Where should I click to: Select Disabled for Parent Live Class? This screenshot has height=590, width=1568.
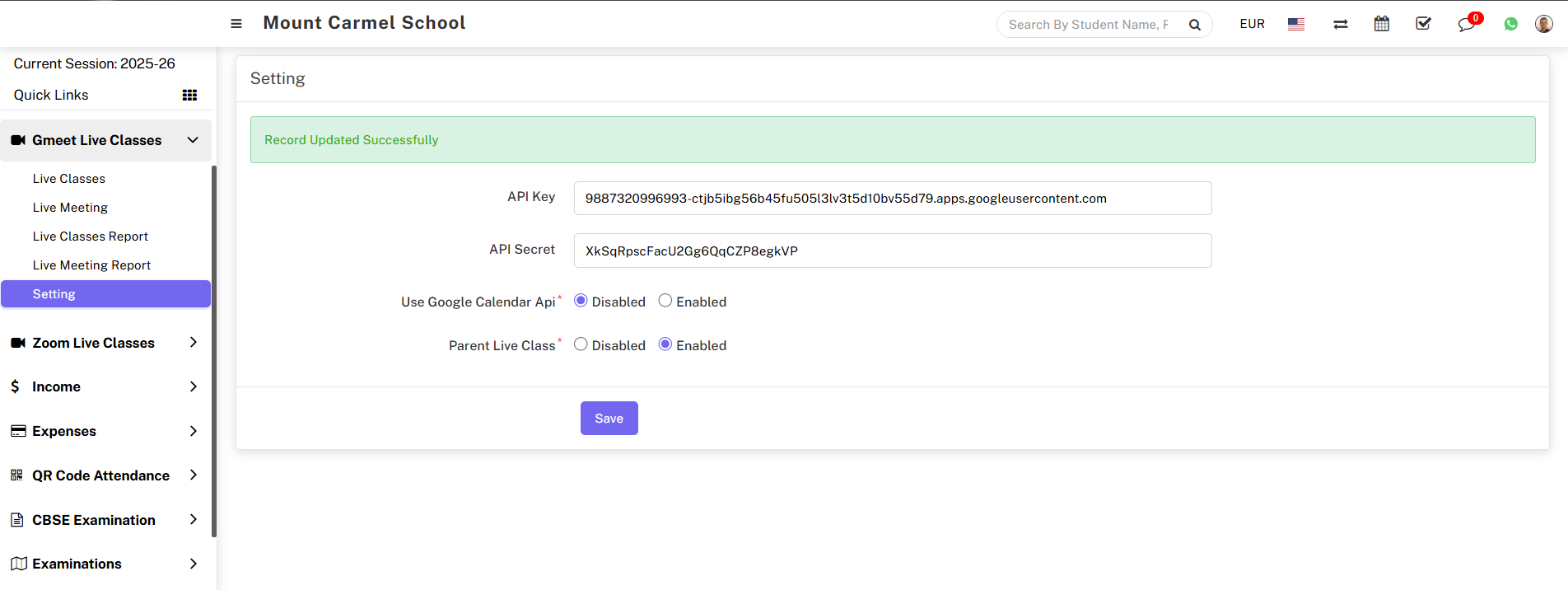[x=581, y=344]
